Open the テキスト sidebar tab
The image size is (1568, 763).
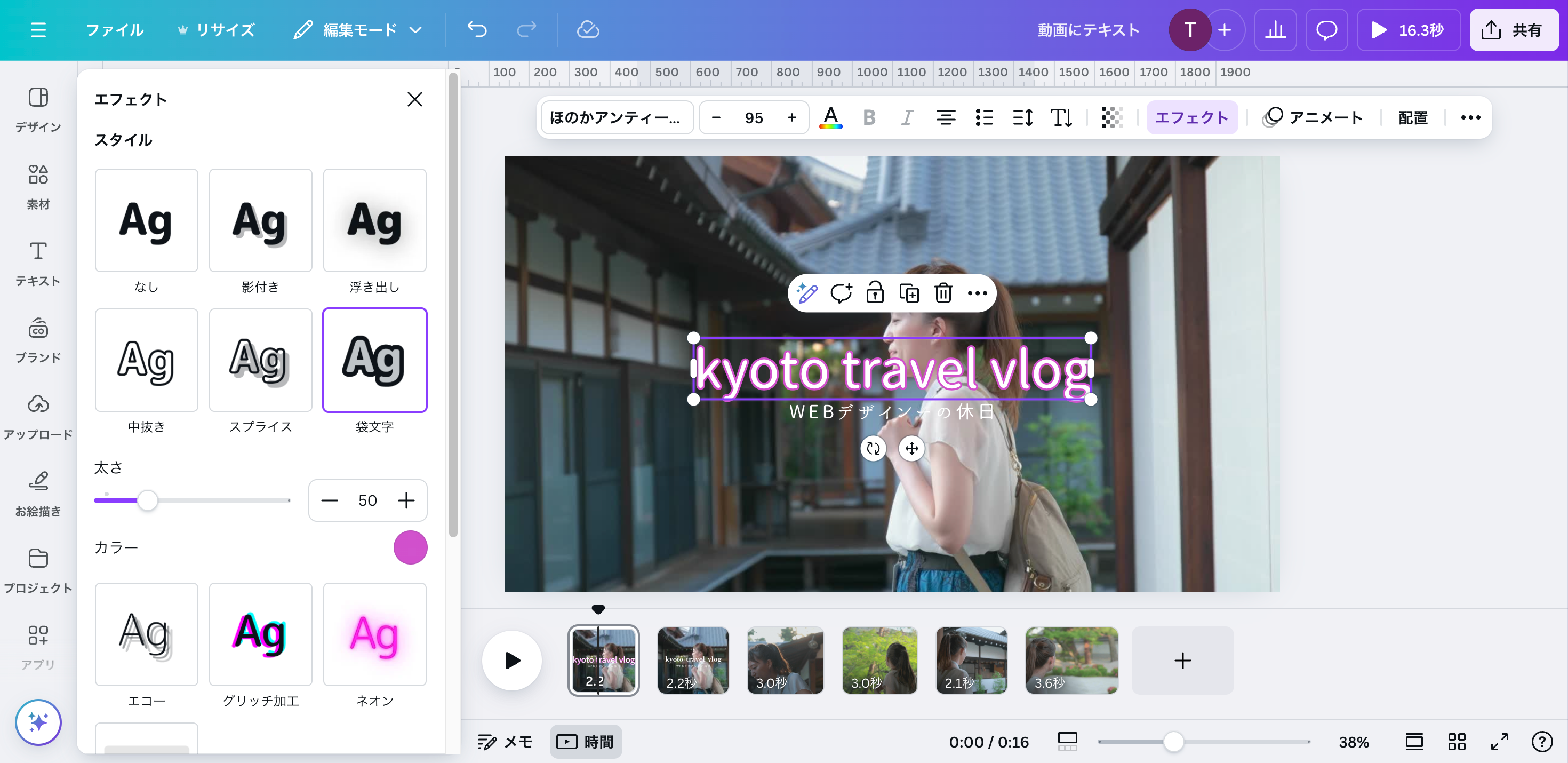tap(38, 263)
